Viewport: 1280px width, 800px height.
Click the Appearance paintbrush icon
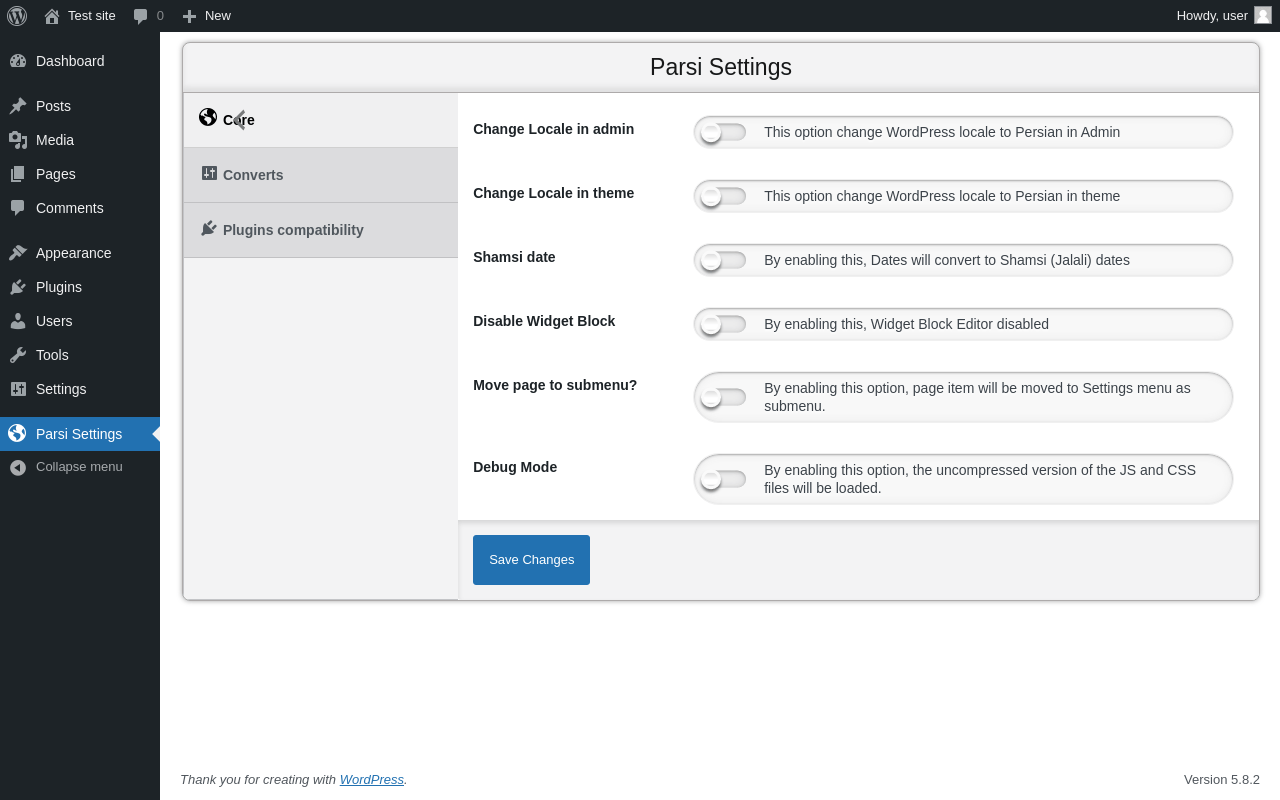18,253
